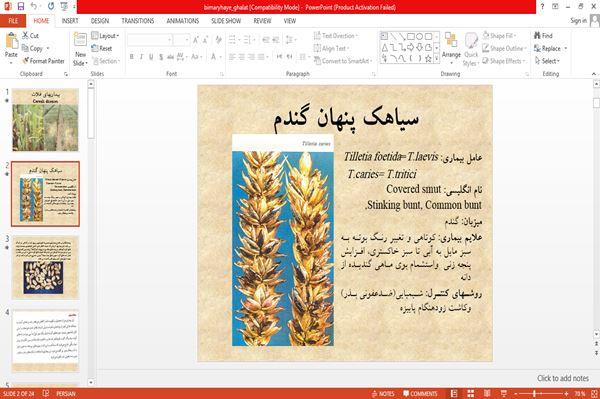Click the Reset slide button
The height and width of the screenshot is (399, 600).
click(102, 48)
